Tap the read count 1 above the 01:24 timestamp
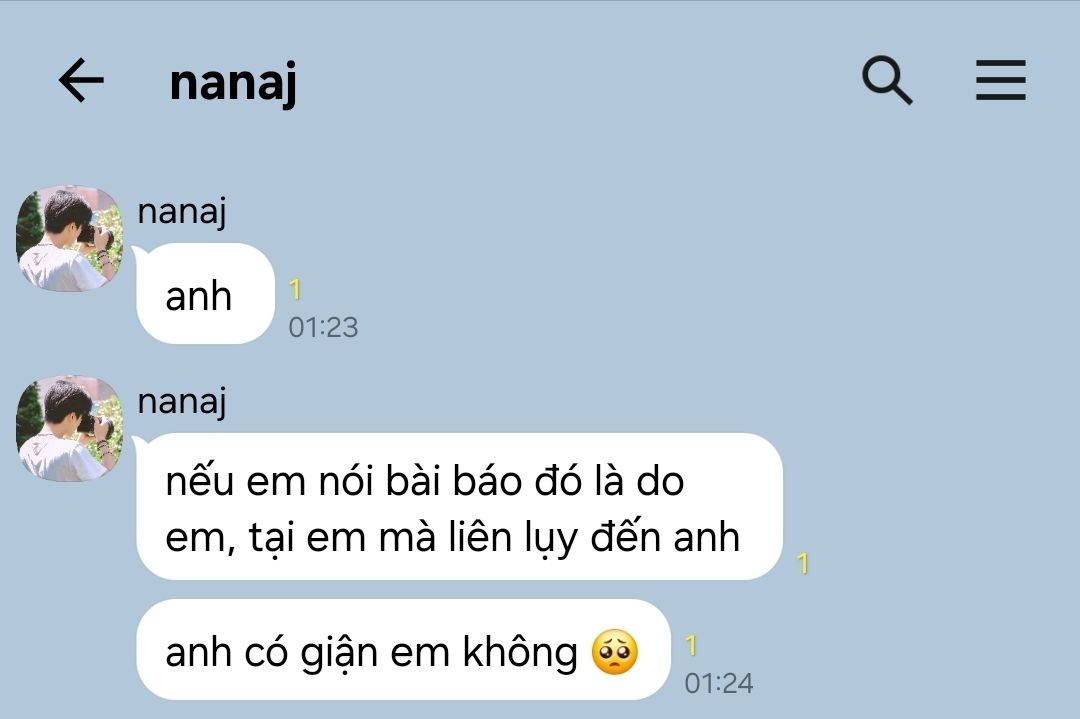1080x719 pixels. pyautogui.click(x=691, y=646)
